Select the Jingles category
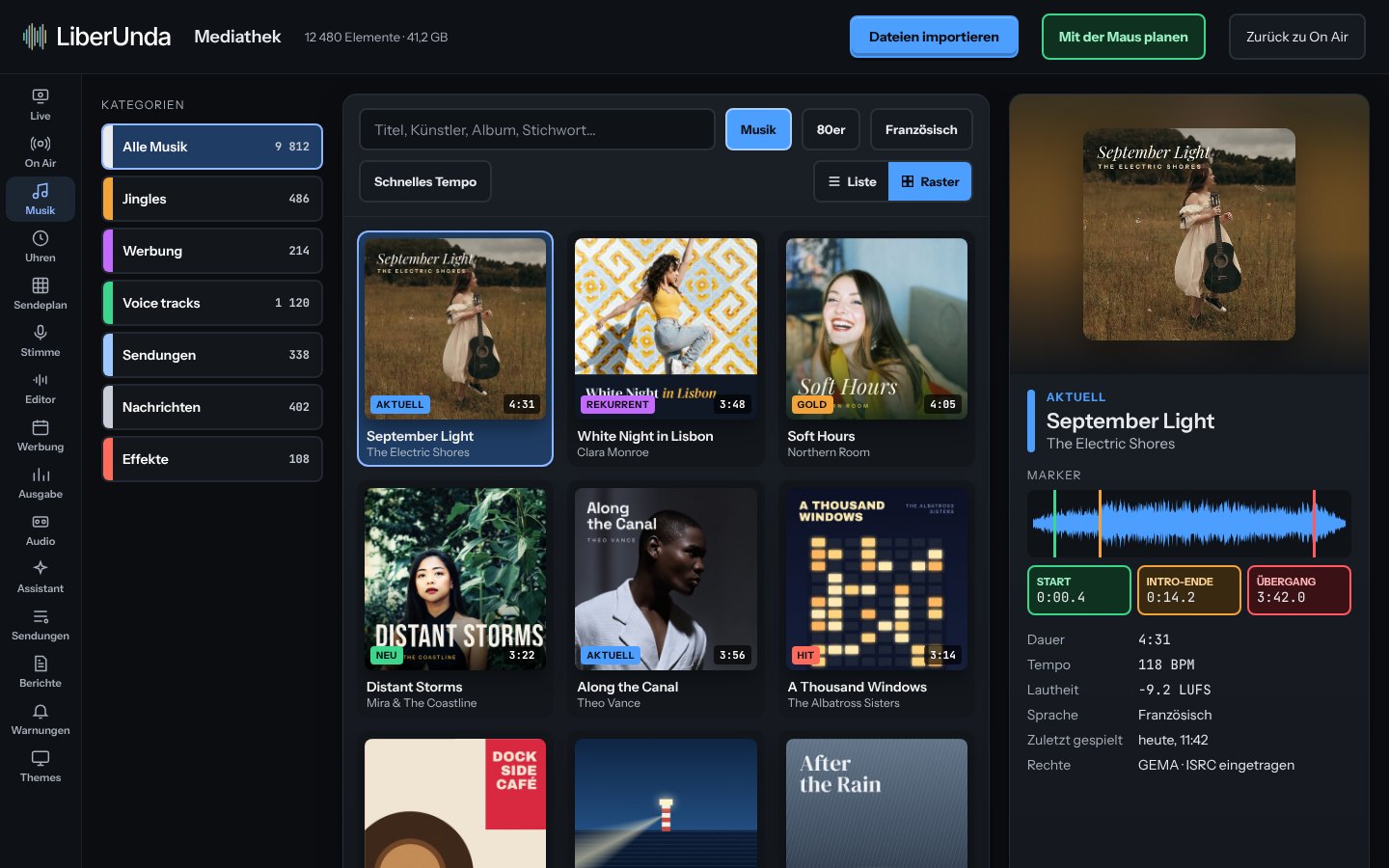 [212, 199]
